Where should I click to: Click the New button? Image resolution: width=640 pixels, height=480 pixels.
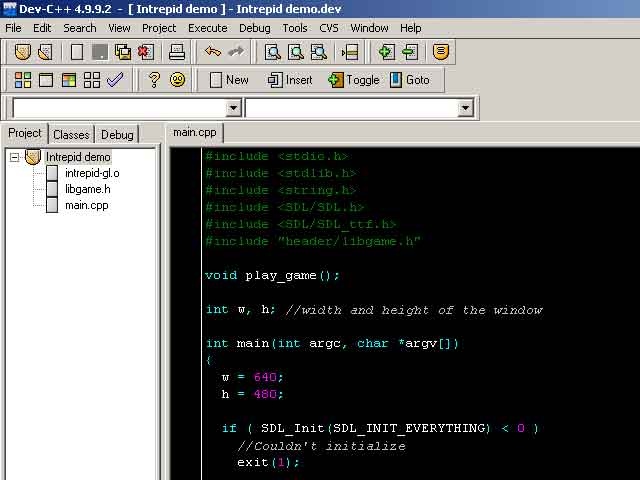click(227, 80)
